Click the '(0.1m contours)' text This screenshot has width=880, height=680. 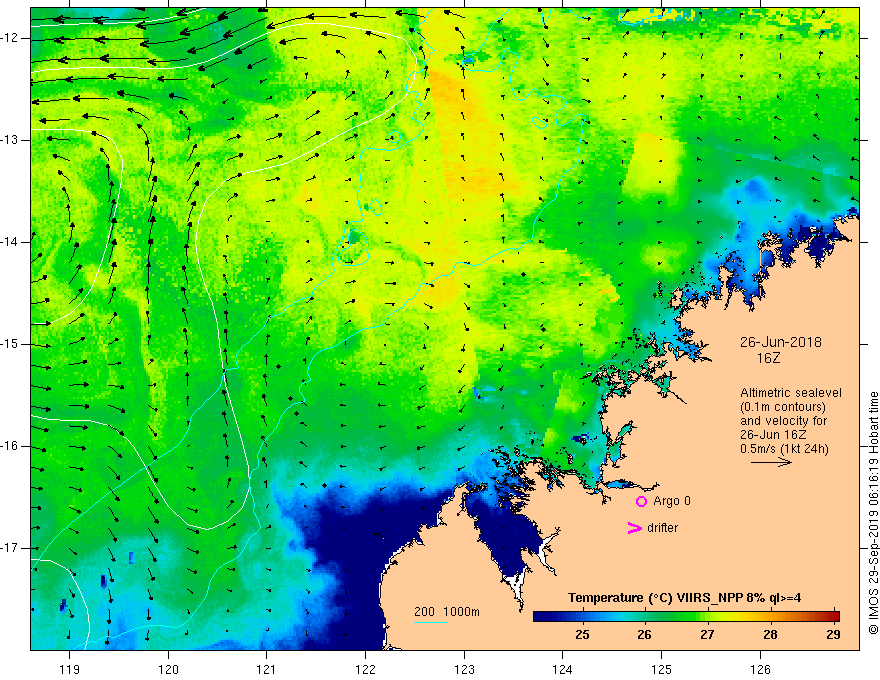(x=782, y=407)
